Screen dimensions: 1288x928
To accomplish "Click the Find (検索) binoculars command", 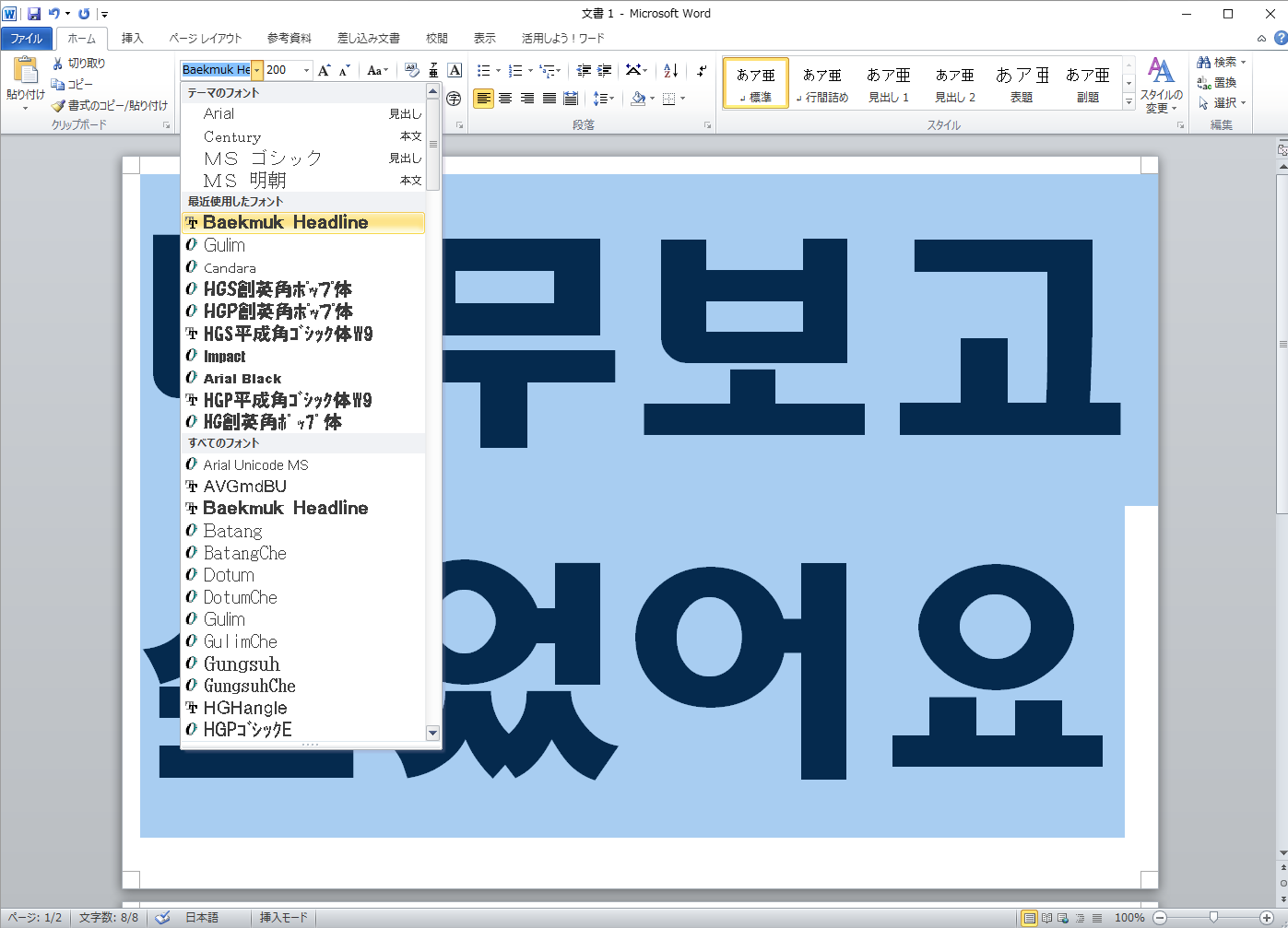I will coord(1221,62).
